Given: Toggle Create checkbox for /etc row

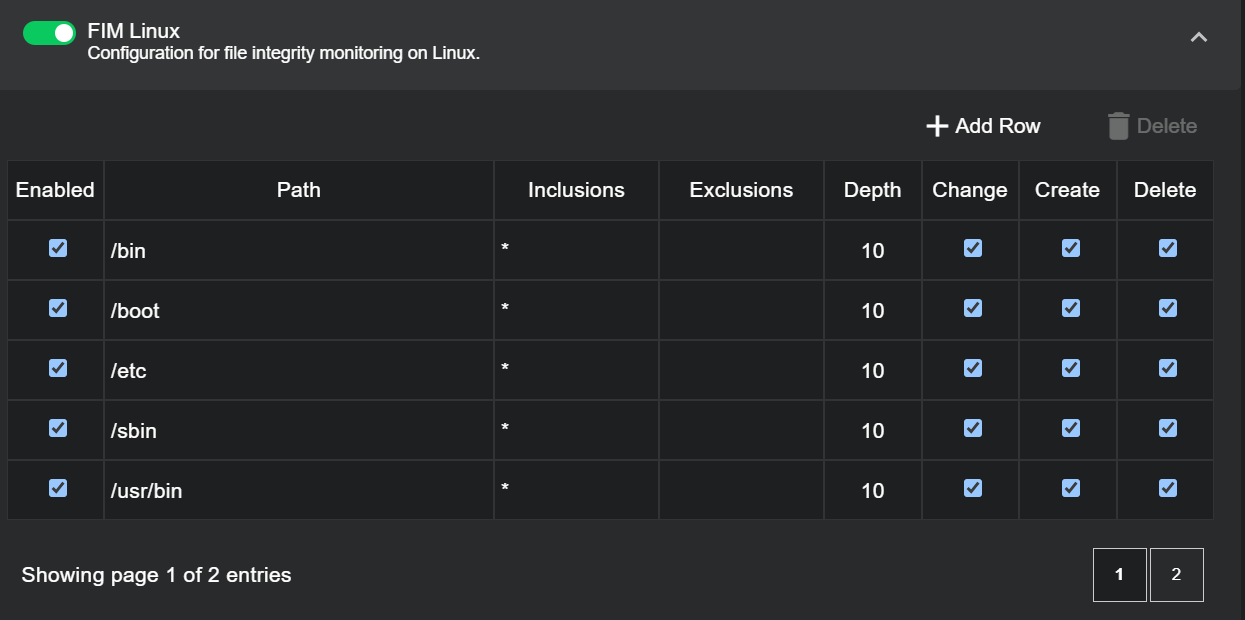Looking at the screenshot, I should point(1070,368).
